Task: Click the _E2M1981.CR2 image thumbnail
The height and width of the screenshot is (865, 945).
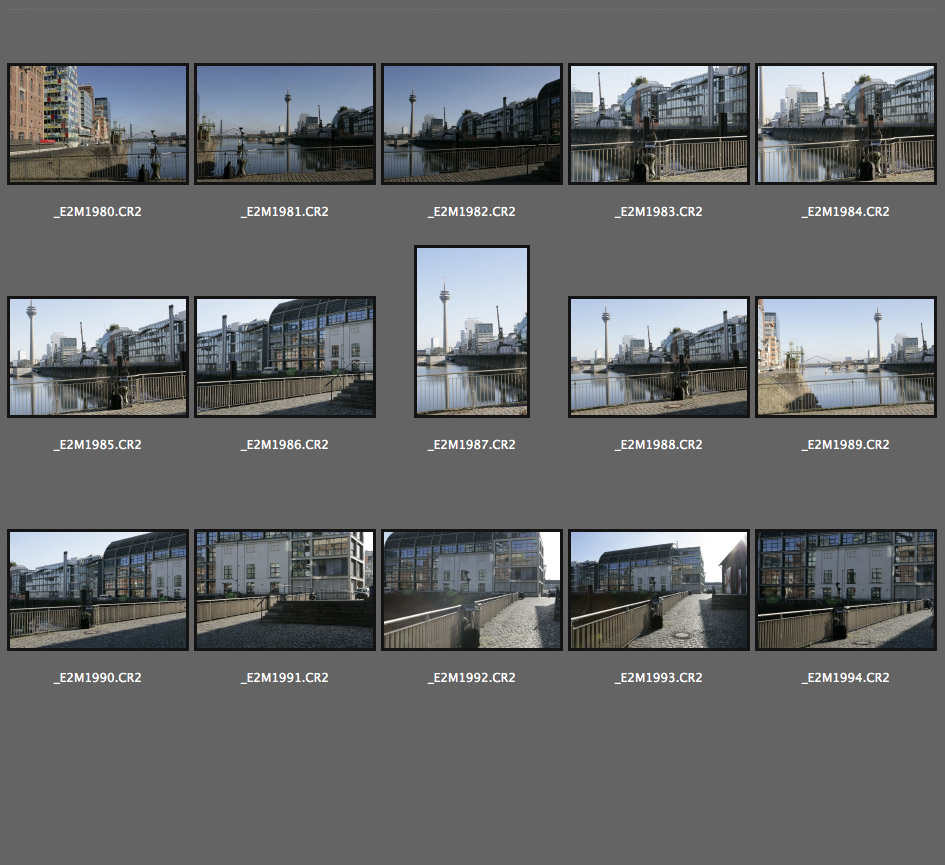Action: pyautogui.click(x=285, y=124)
